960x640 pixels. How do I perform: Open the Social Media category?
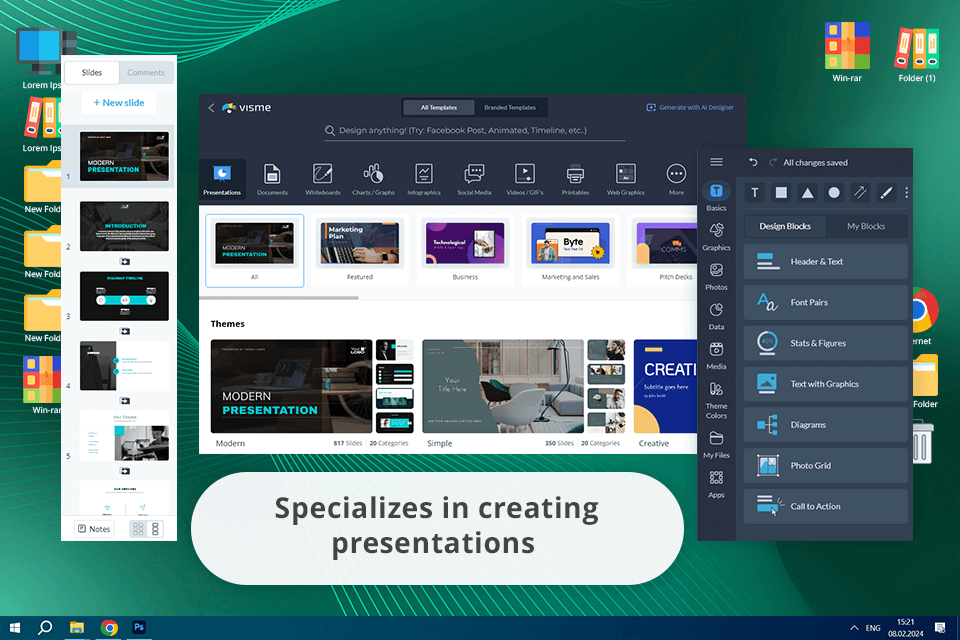coord(474,179)
